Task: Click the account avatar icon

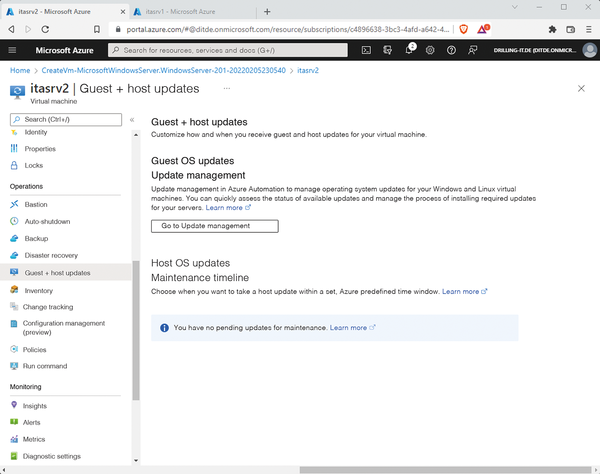Action: (590, 50)
